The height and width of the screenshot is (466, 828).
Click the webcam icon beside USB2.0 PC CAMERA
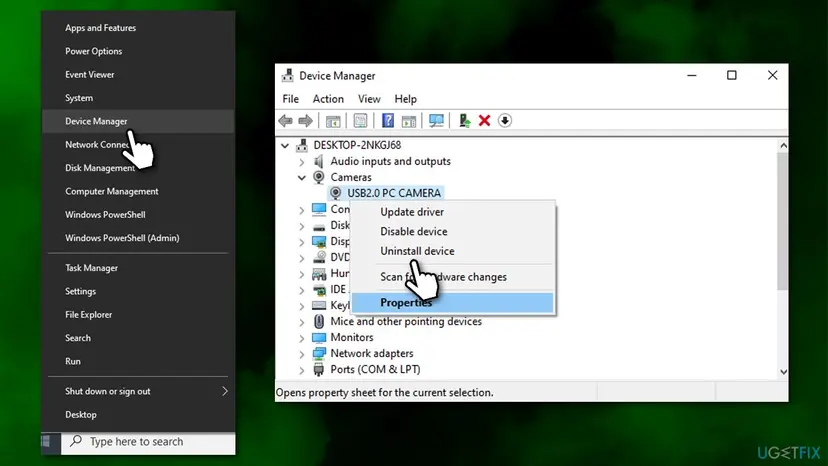[336, 193]
